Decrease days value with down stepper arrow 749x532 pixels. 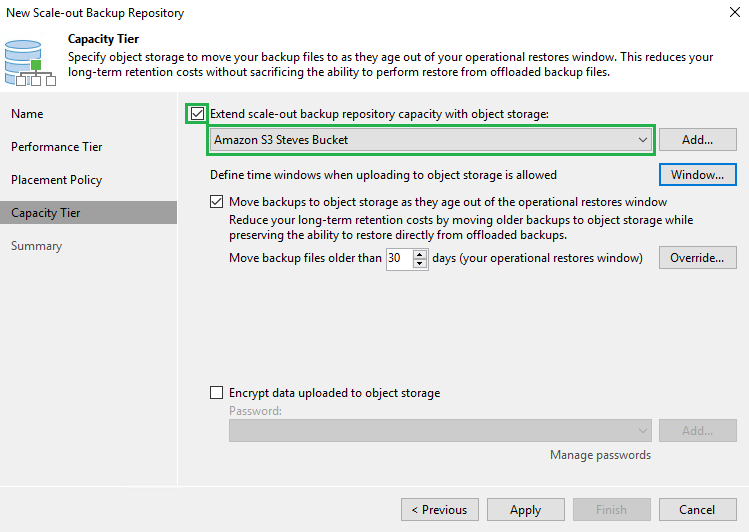pos(420,263)
